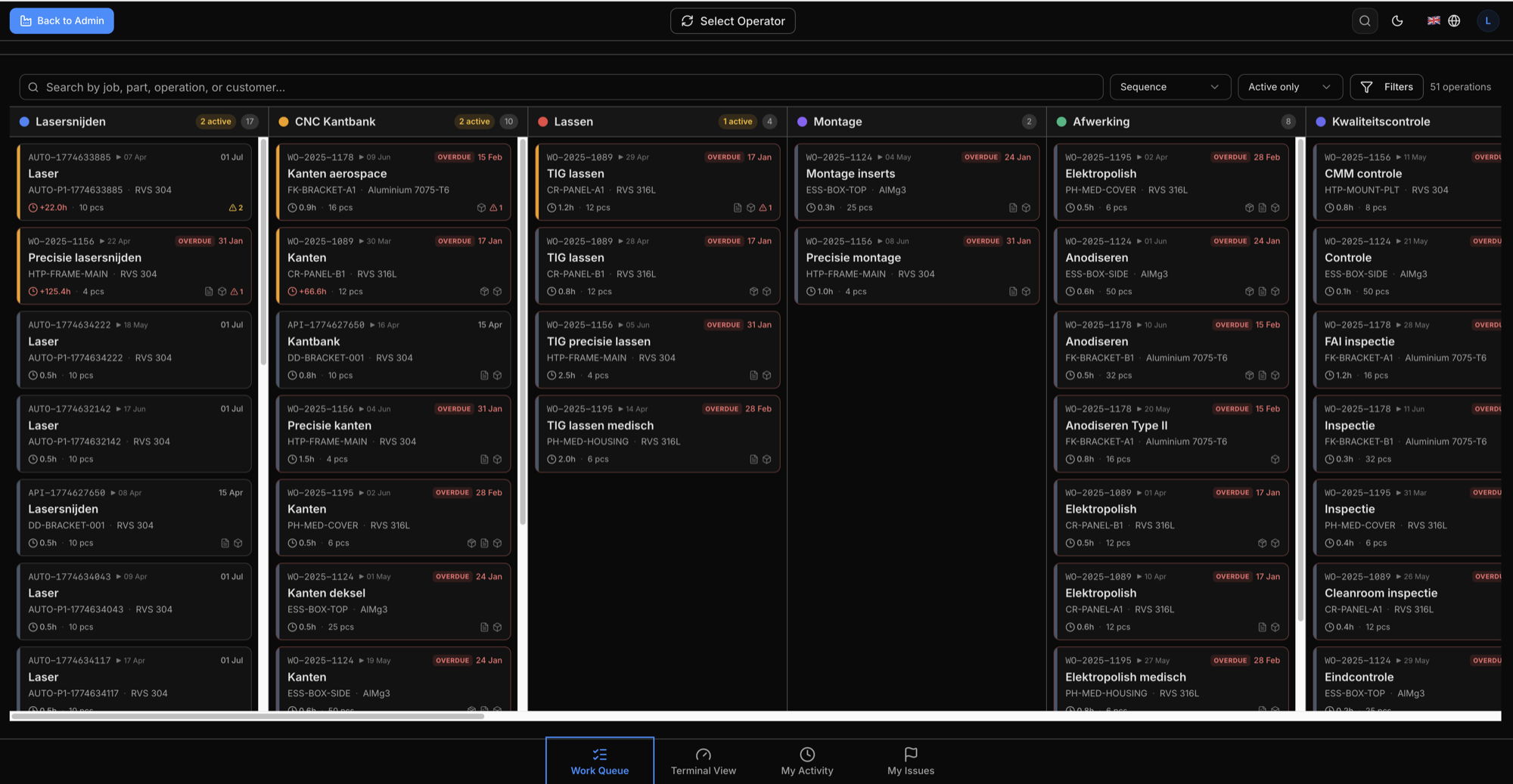Open FAI inspectie operation card

1407,350
